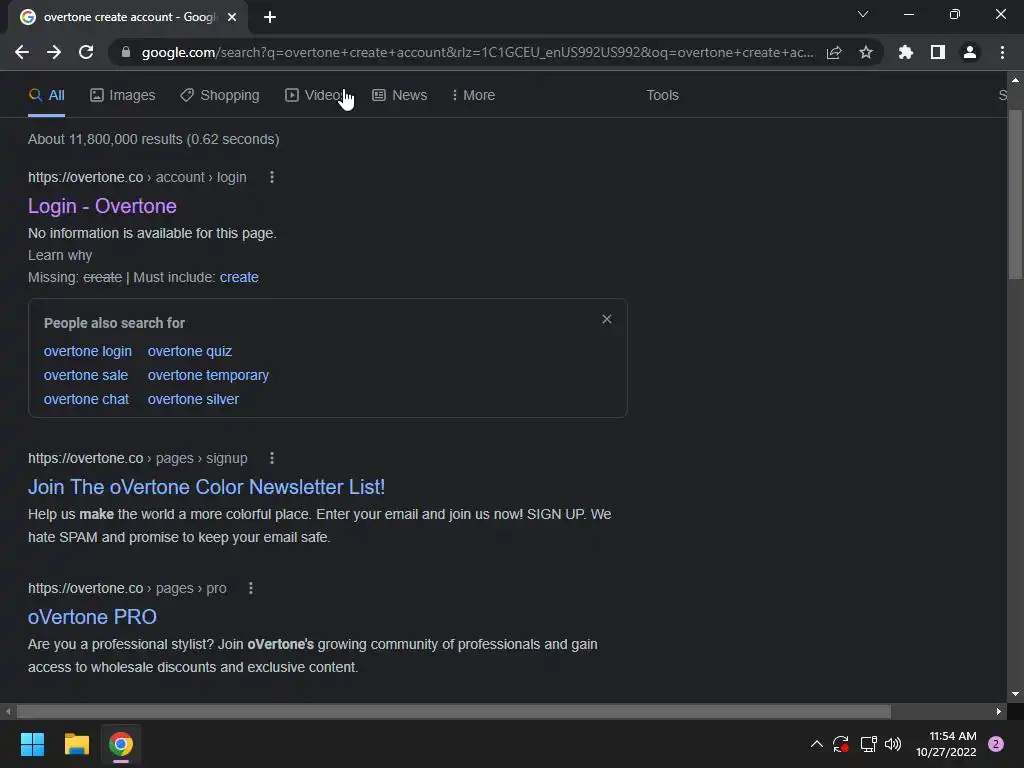Open Login - Overtone result link
1024x768 pixels.
(x=103, y=206)
